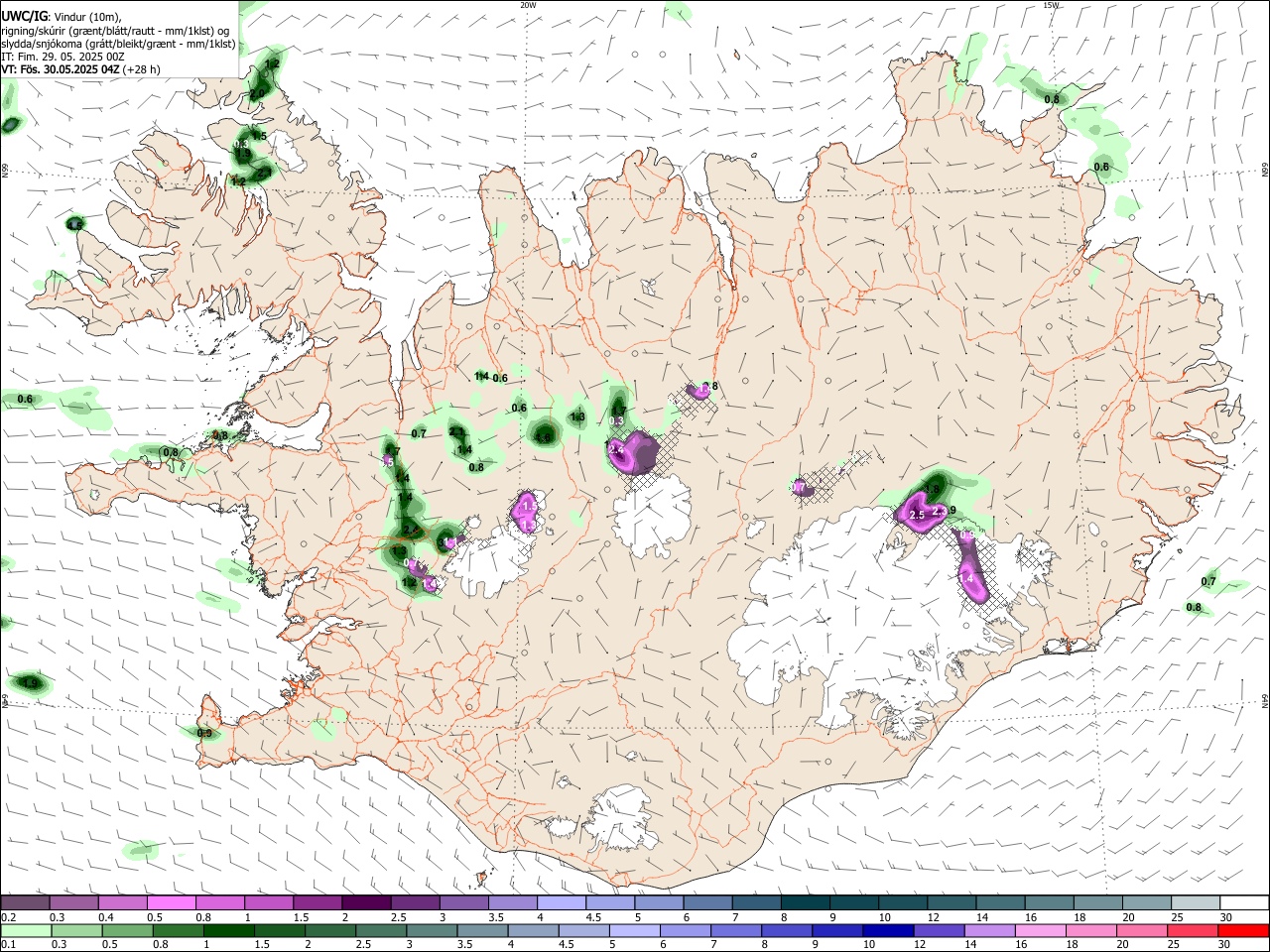Screen dimensions: 1270x952
Task: Click the 1.9 value over the southwest sea
Action: click(x=31, y=683)
